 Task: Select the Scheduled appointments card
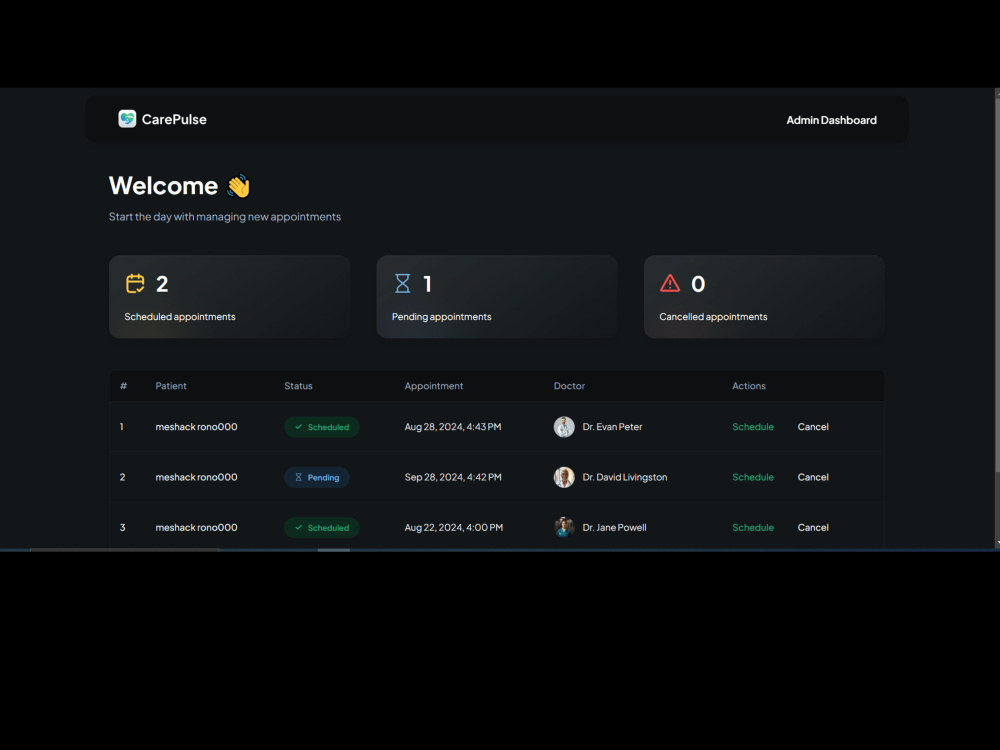(230, 297)
